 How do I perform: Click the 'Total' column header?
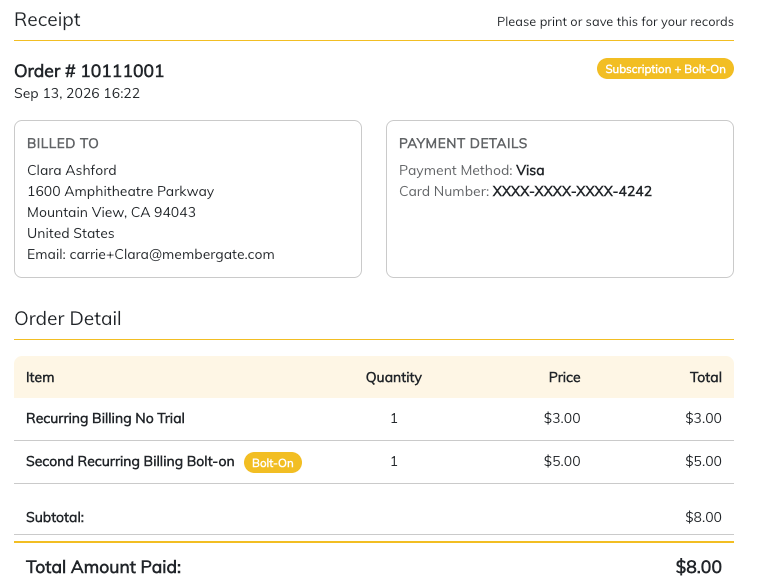point(706,377)
